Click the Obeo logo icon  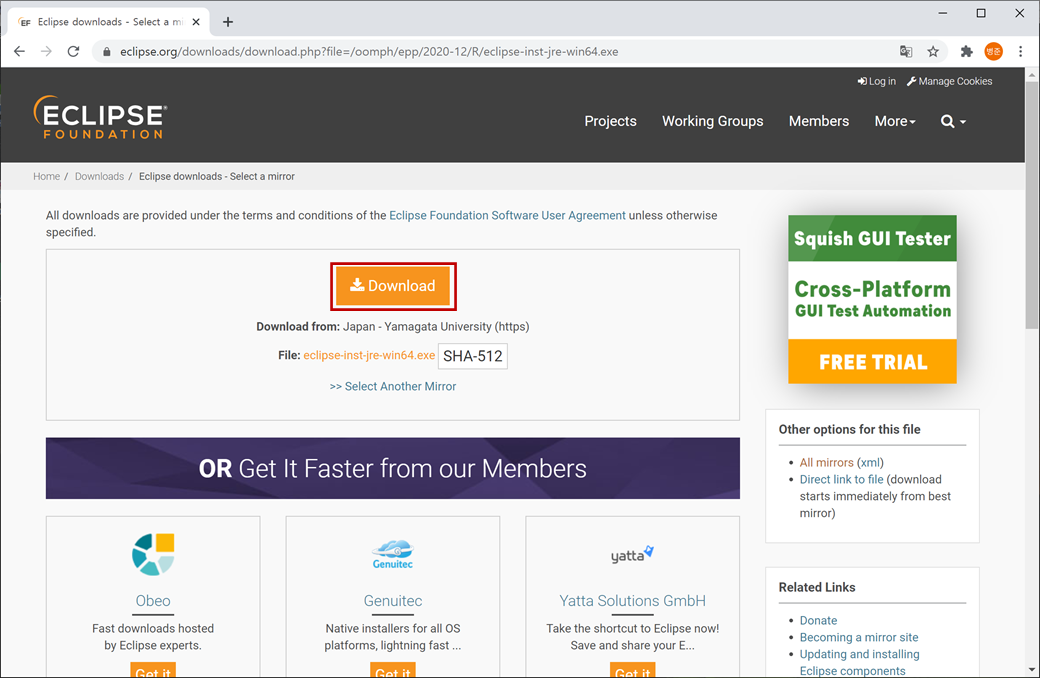pos(153,554)
